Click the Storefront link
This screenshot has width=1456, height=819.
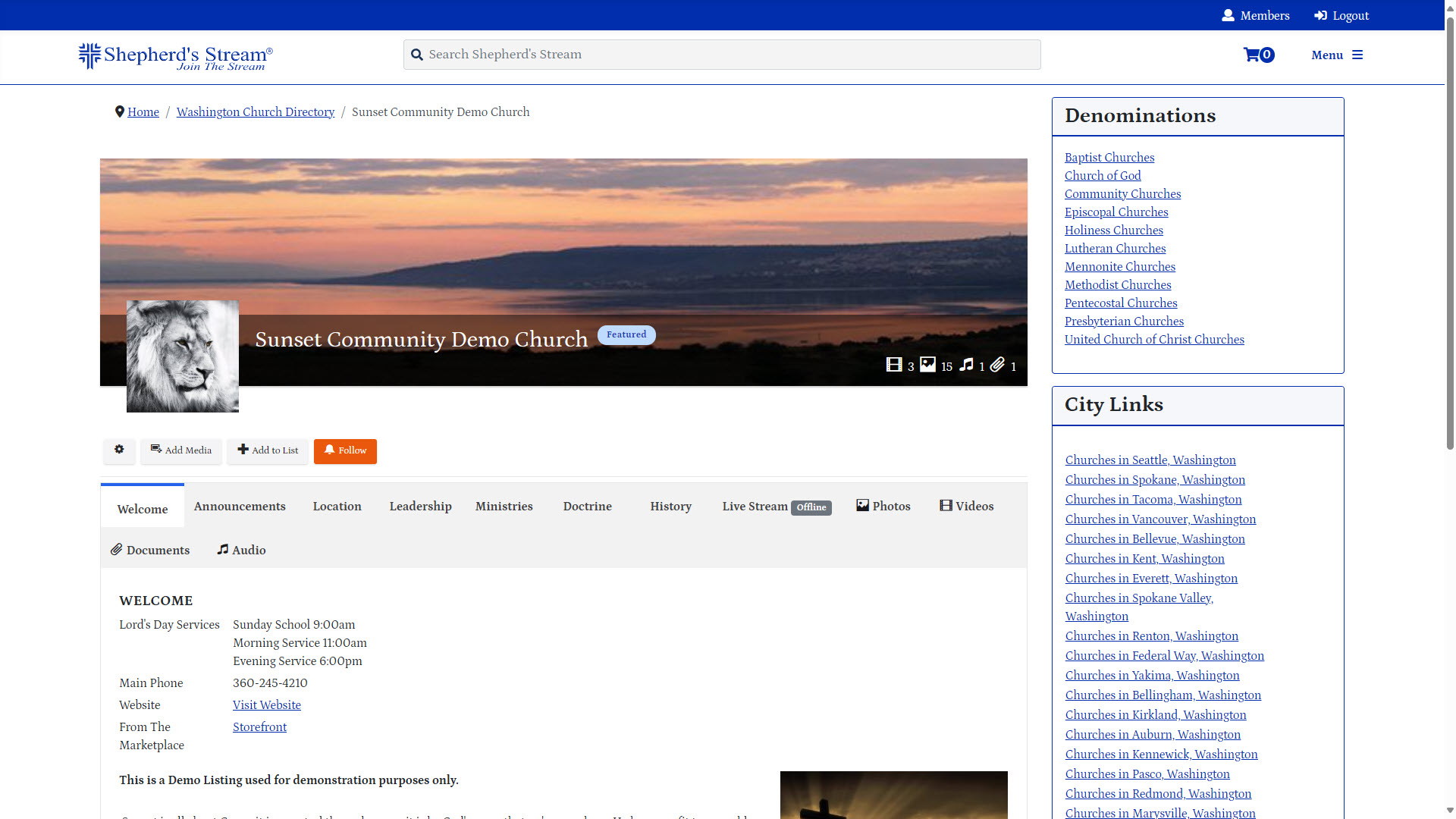[x=259, y=726]
